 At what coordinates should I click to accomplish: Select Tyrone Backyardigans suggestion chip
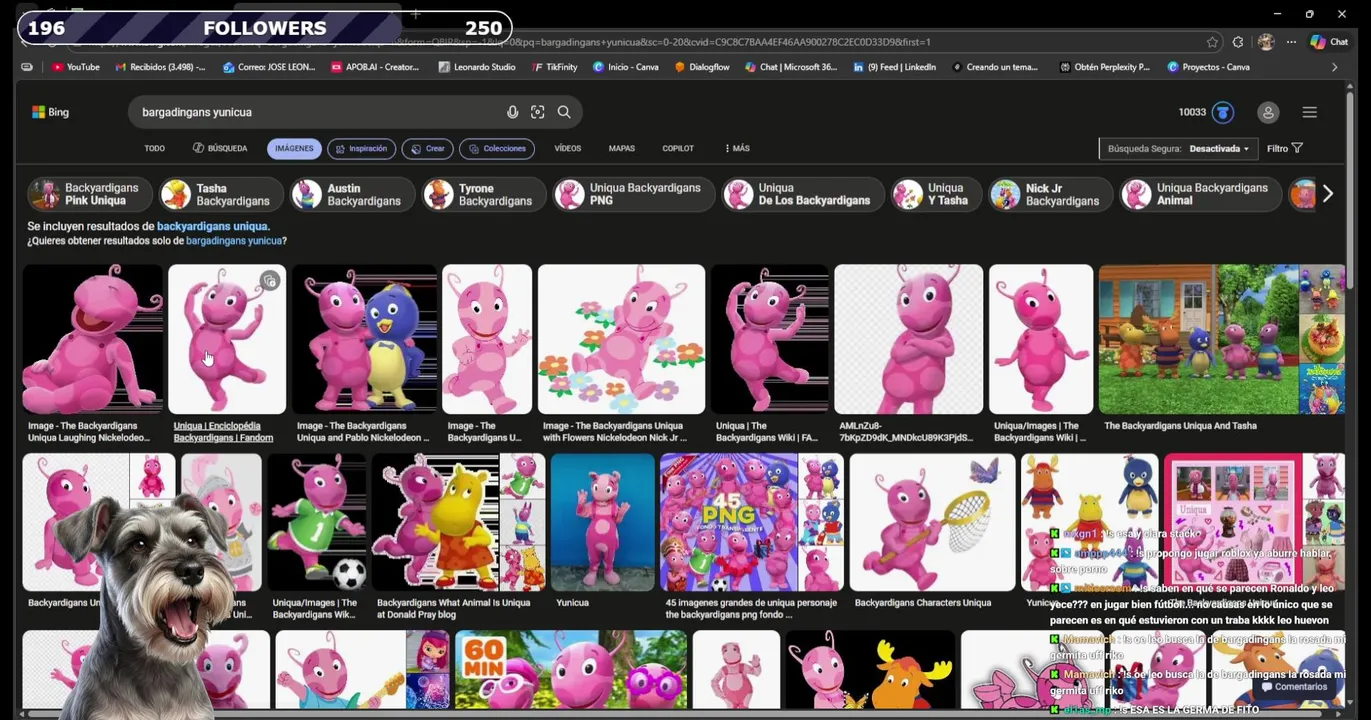484,194
